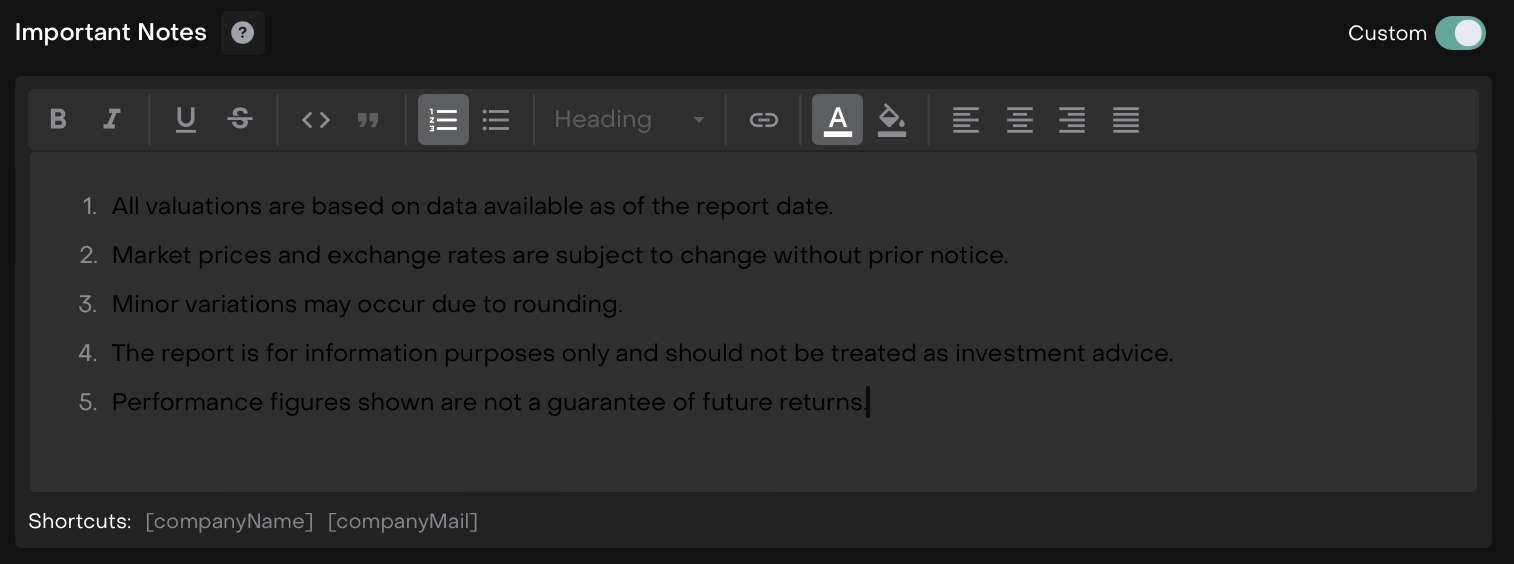Toggle bold formatting
1514x564 pixels.
[x=58, y=120]
